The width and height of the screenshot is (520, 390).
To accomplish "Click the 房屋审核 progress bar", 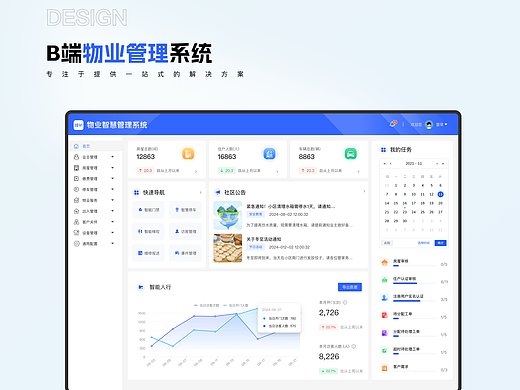I will point(415,266).
